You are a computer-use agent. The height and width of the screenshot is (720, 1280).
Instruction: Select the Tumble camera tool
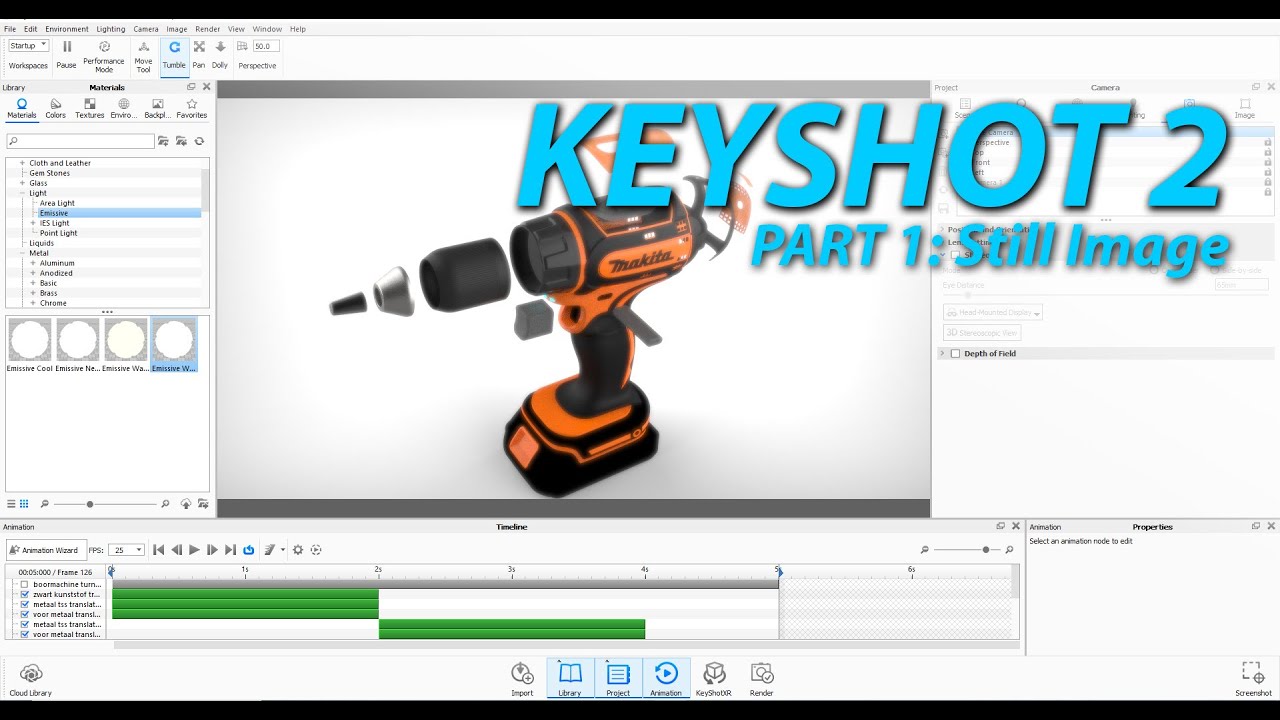(174, 54)
